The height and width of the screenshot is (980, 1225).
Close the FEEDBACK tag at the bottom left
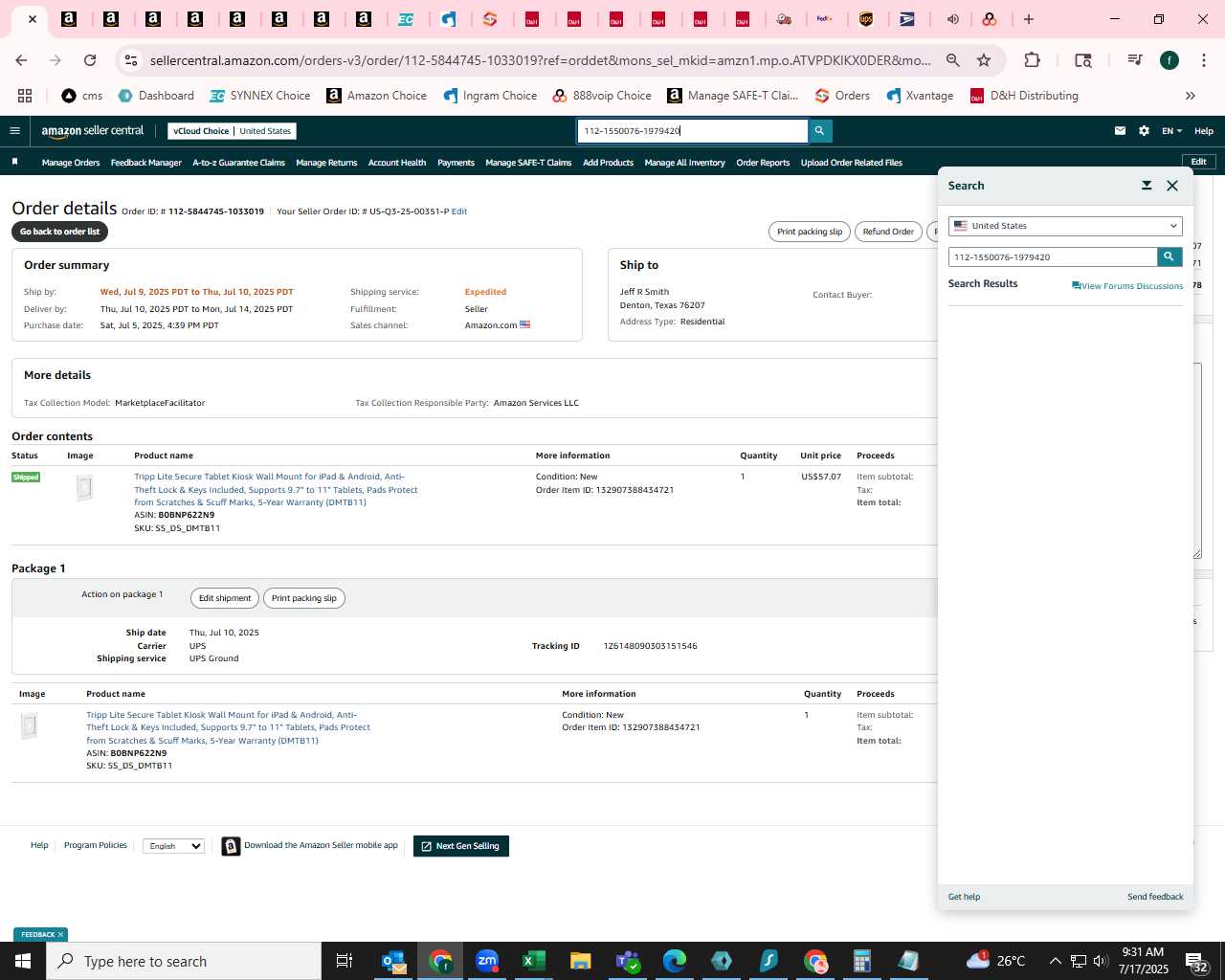point(60,935)
